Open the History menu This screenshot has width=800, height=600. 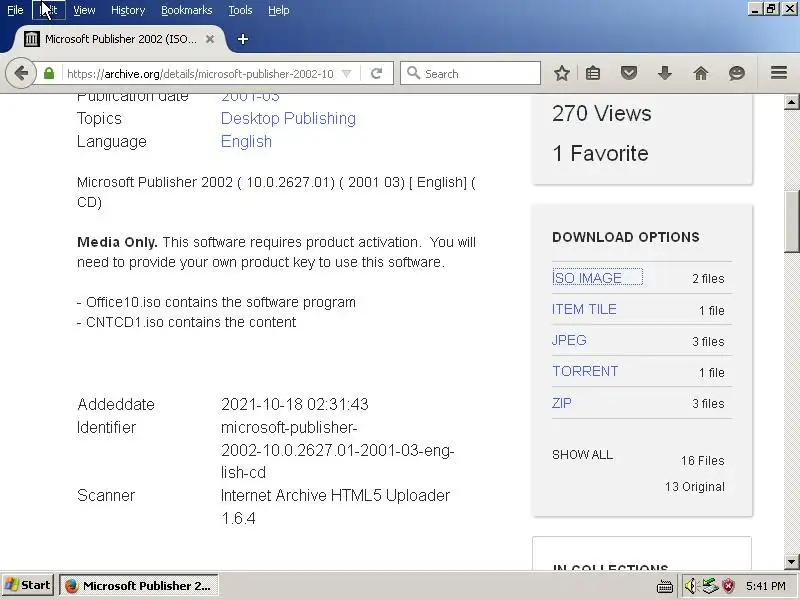(128, 10)
